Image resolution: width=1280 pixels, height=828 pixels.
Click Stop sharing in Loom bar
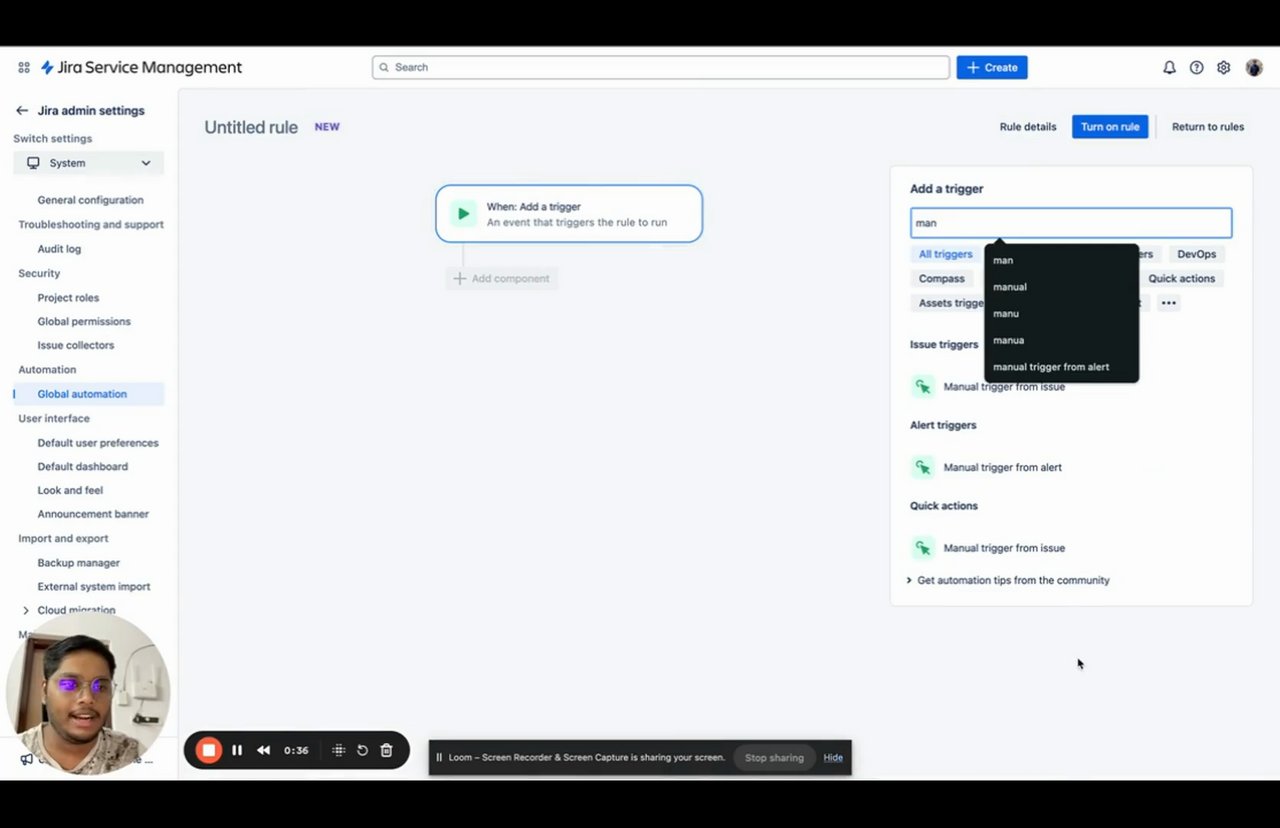pyautogui.click(x=774, y=757)
